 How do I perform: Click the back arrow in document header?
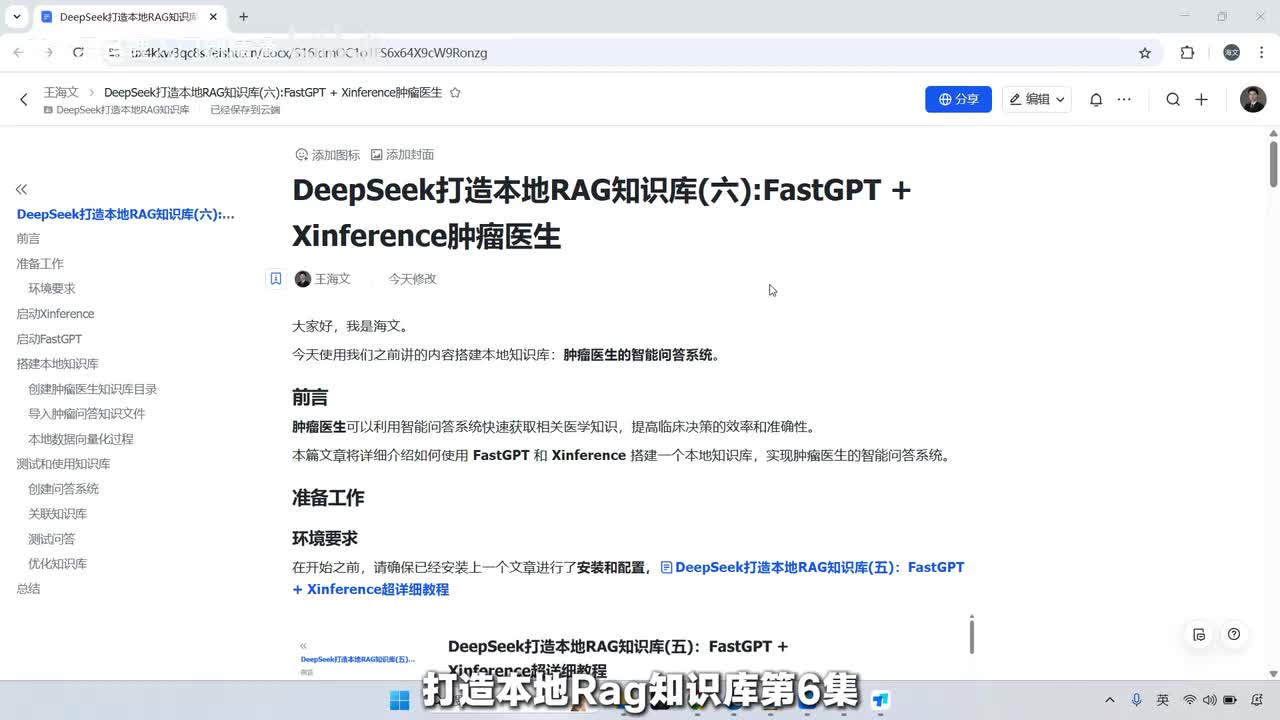click(24, 99)
